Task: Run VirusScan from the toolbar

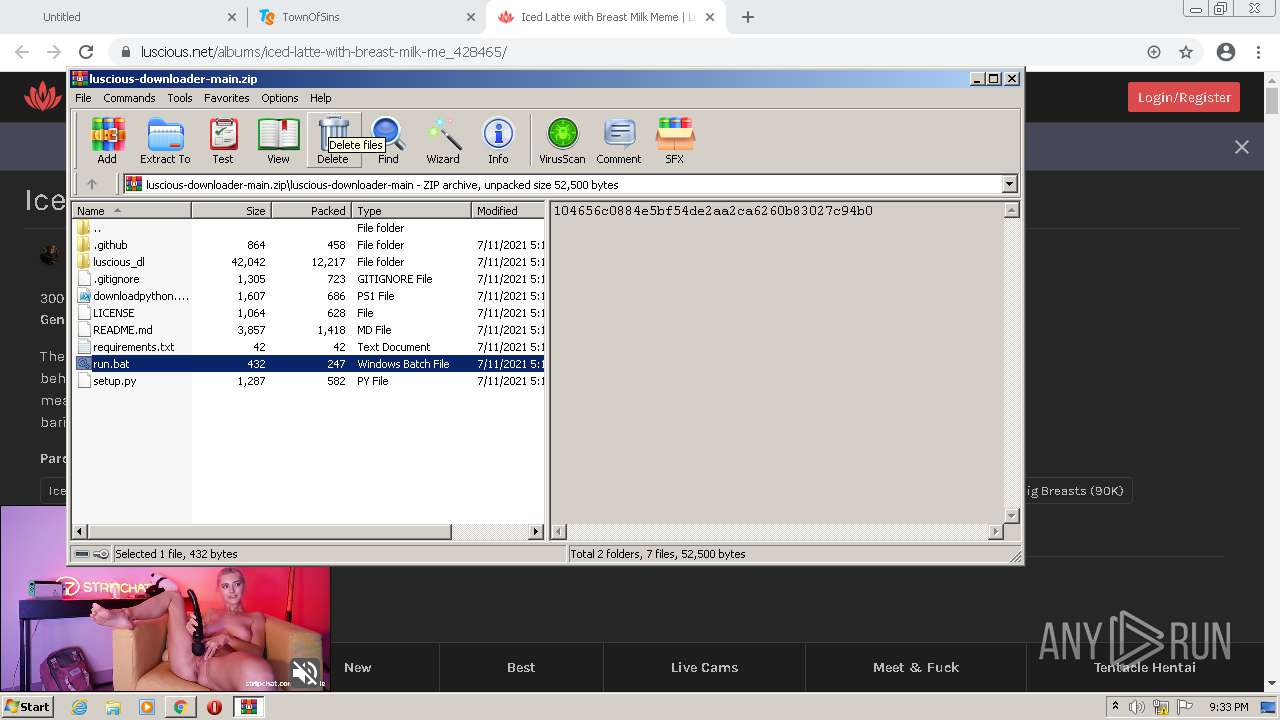Action: (562, 140)
